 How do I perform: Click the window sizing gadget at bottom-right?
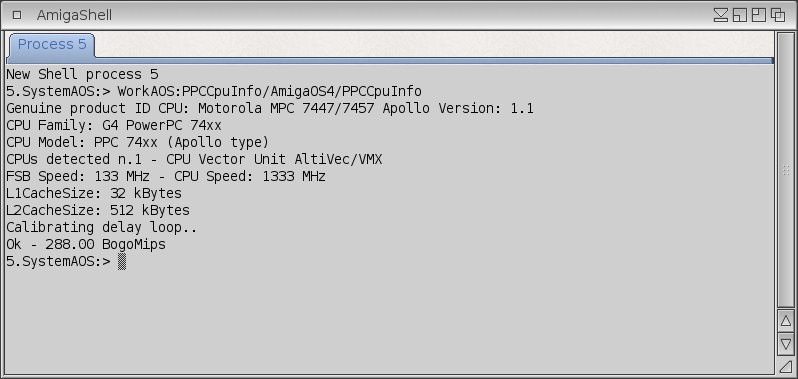coord(786,365)
